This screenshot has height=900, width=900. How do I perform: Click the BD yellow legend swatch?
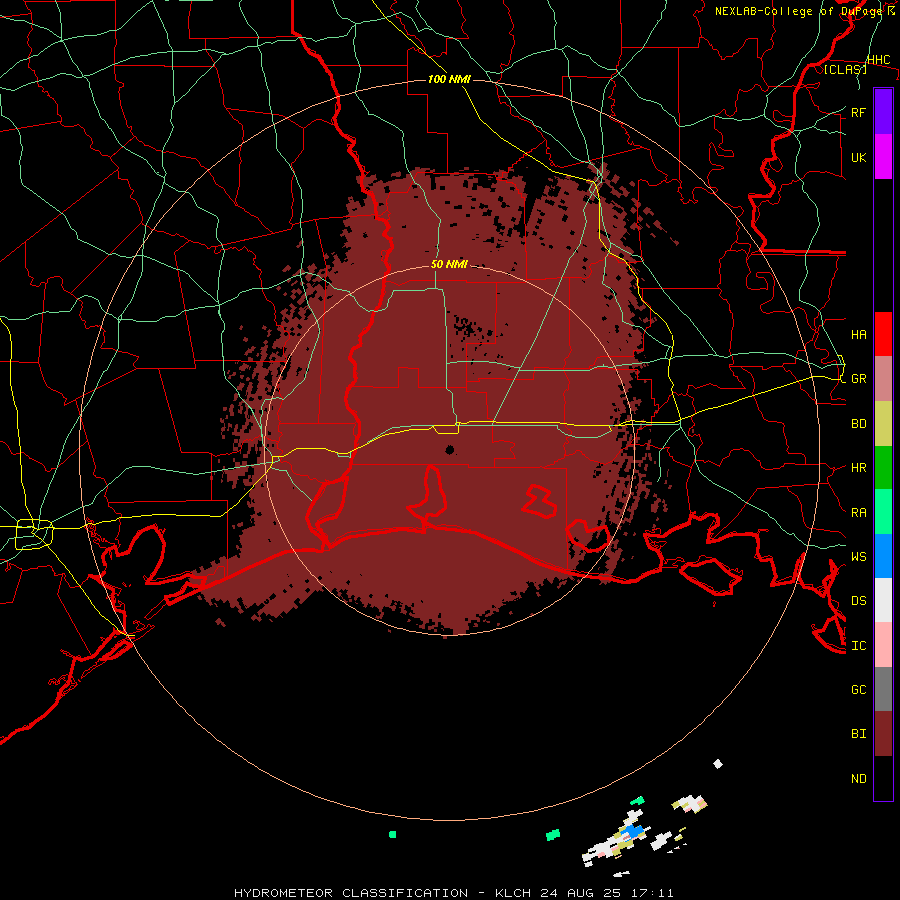[883, 423]
